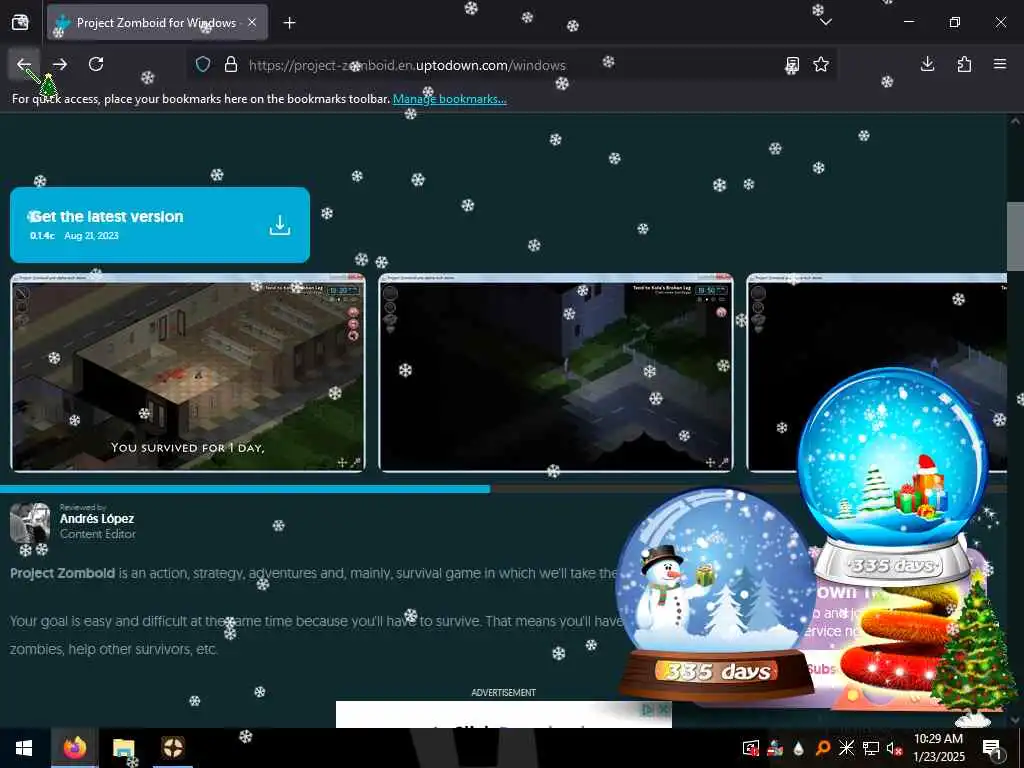Open the Firefox hamburger application menu
The image size is (1024, 768).
(x=1000, y=64)
